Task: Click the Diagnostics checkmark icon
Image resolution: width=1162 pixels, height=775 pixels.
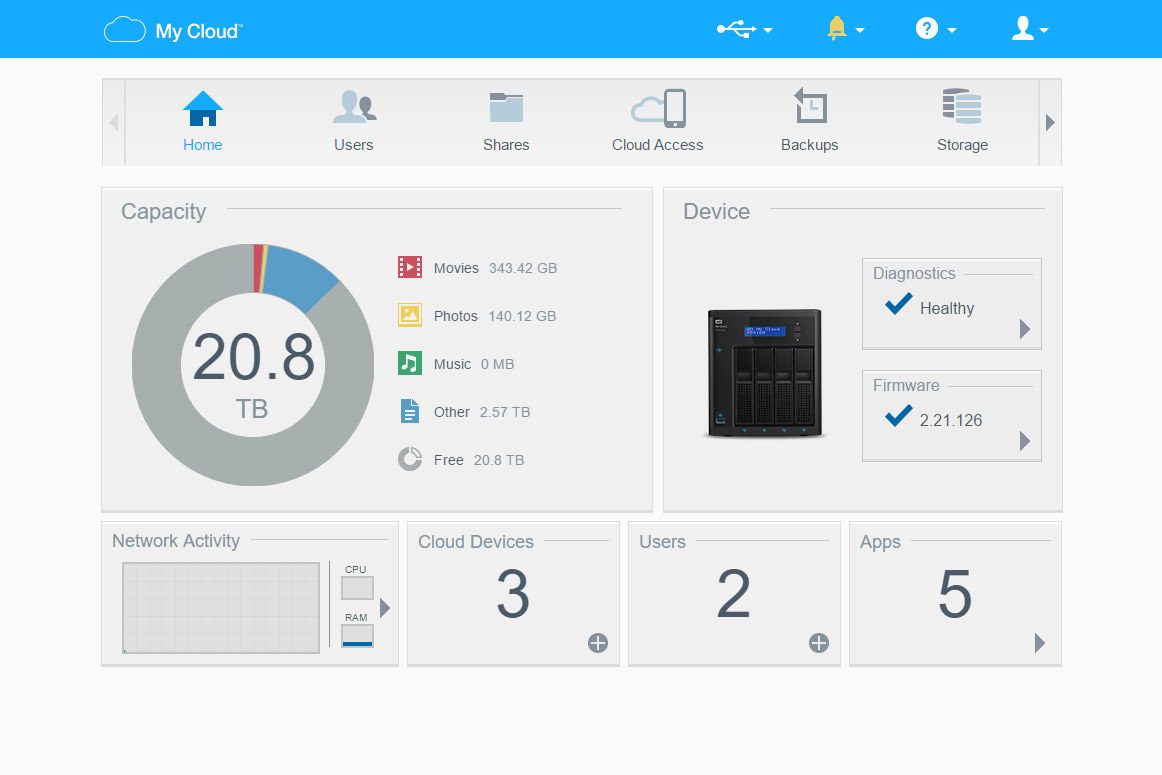Action: [898, 303]
